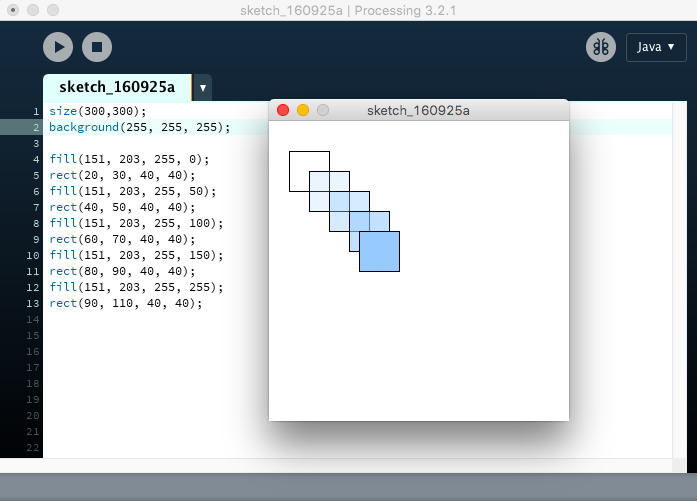This screenshot has height=501, width=697.
Task: Click the editor vertical scrollbar track
Action: [679, 280]
